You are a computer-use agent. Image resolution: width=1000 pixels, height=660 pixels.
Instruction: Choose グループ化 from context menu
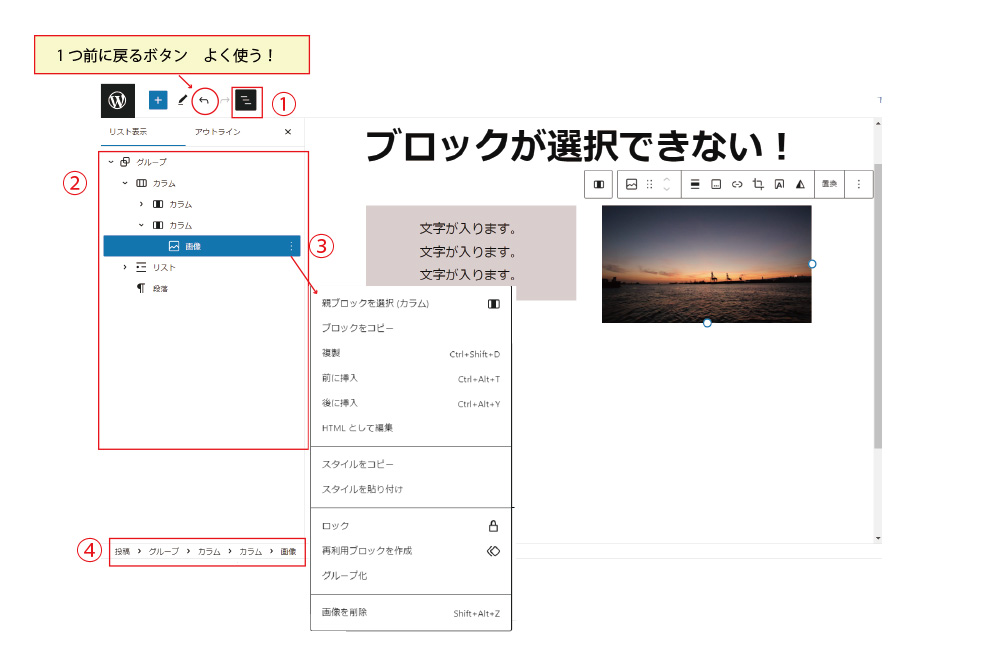click(411, 576)
